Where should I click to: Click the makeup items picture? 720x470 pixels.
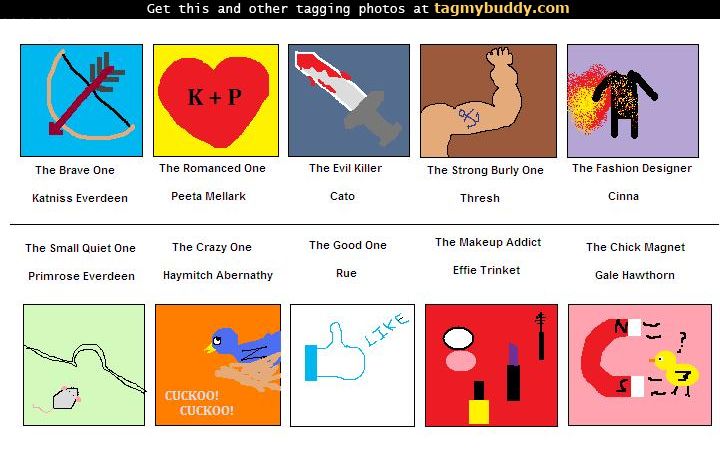pos(491,365)
